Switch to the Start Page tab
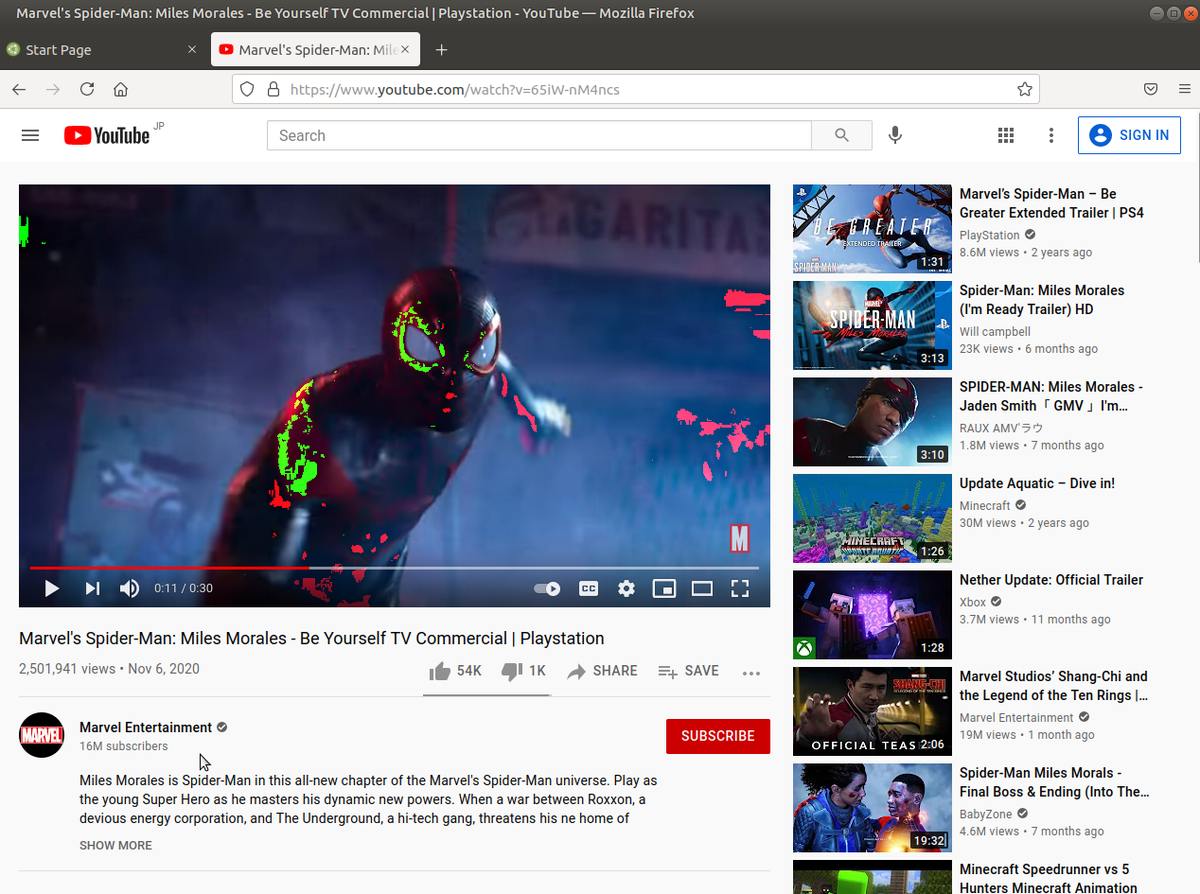Screen dimensions: 1200x894 (x=103, y=50)
